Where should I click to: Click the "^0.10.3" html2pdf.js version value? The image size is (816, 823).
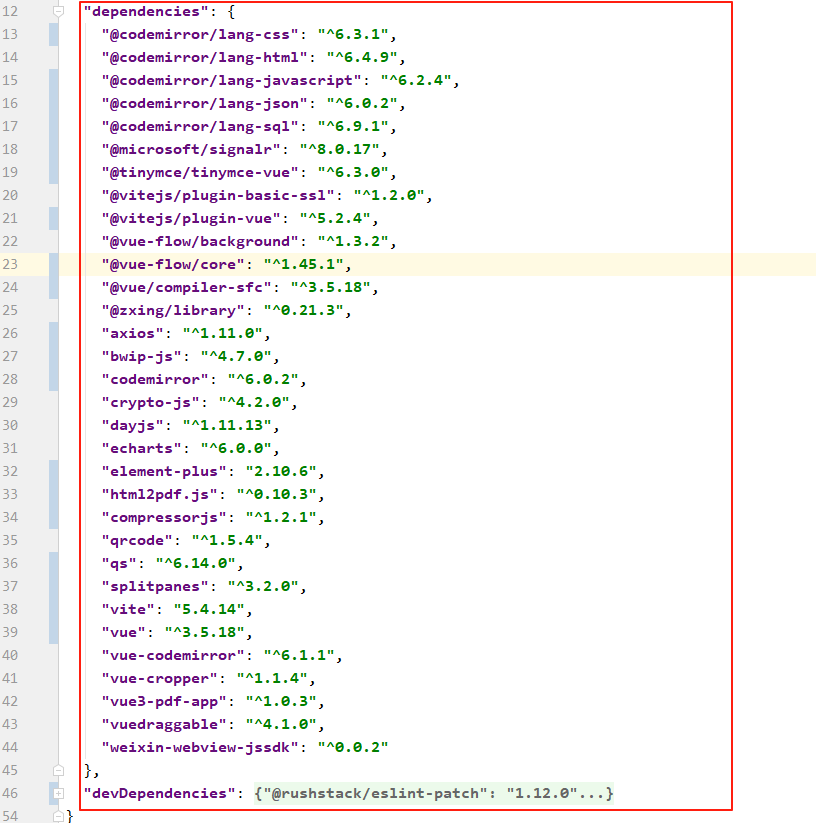(x=277, y=494)
